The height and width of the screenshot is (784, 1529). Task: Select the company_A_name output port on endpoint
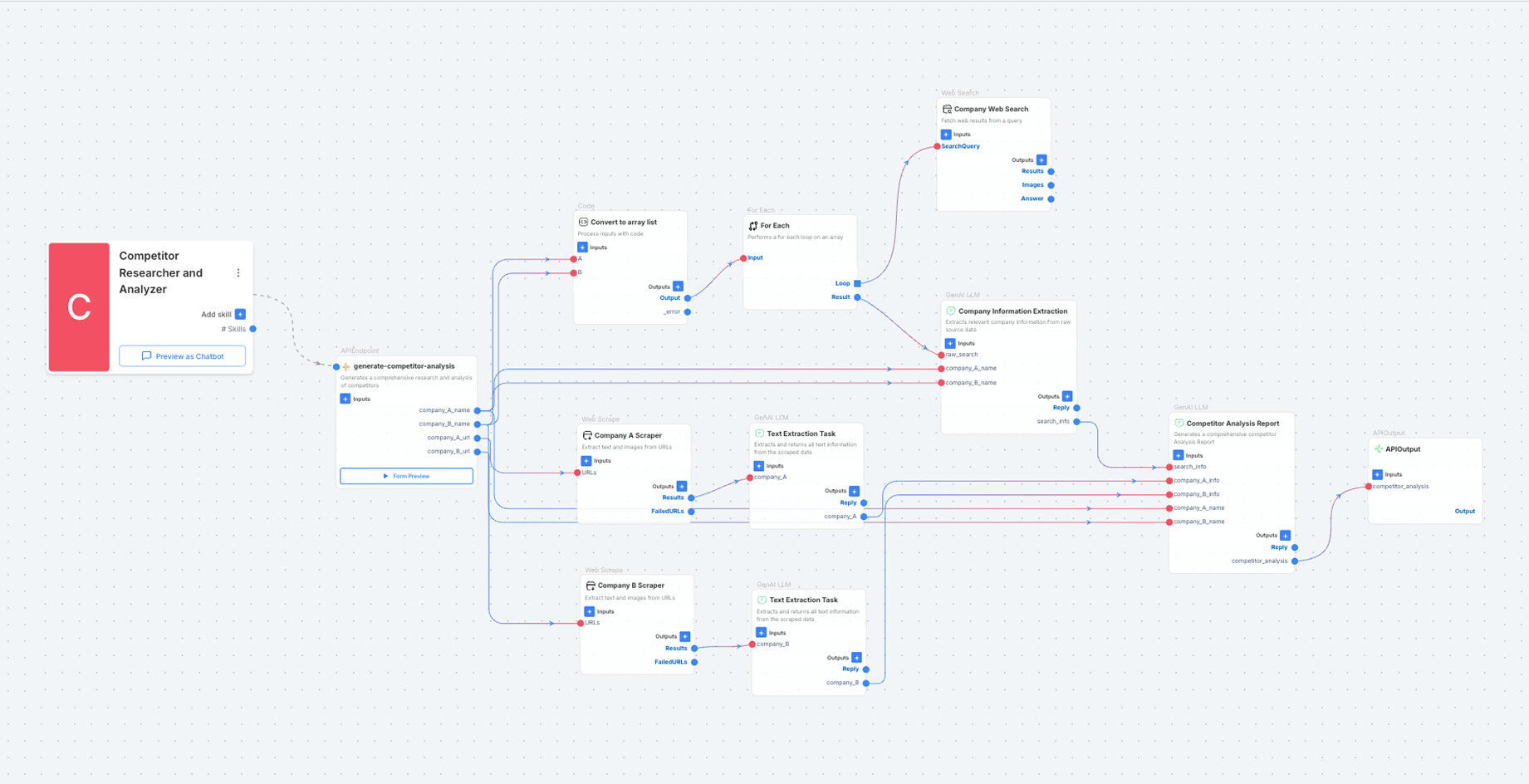(x=478, y=410)
